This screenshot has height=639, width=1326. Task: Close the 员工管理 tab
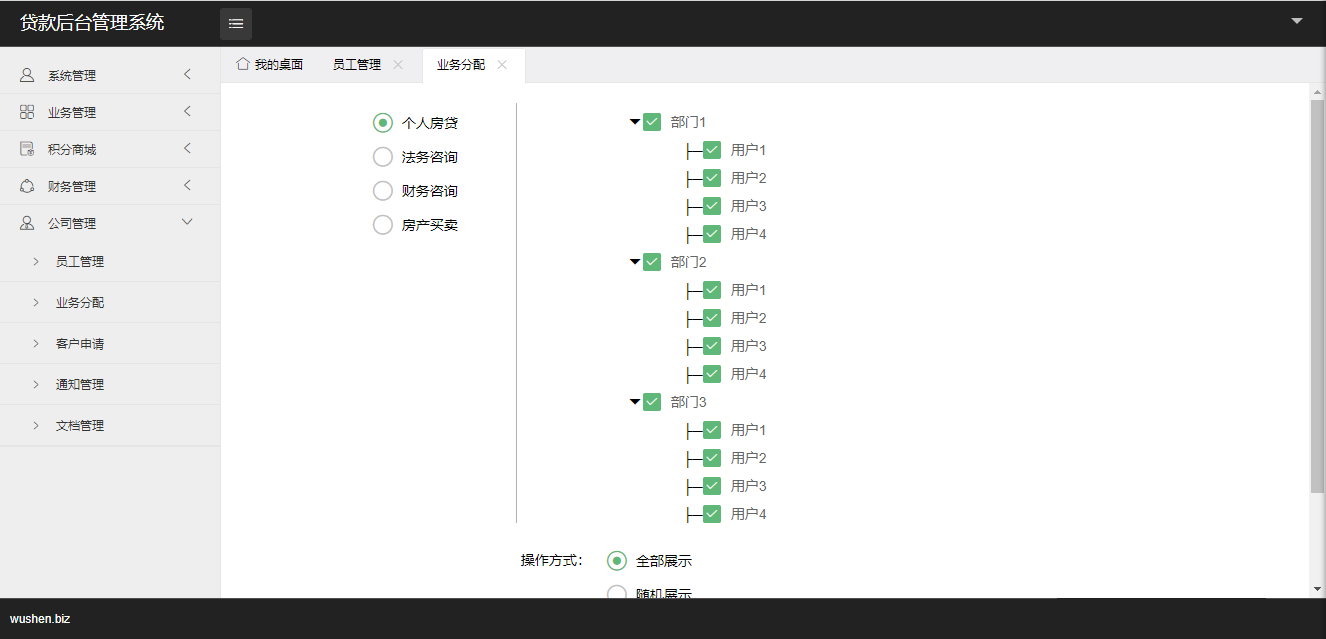click(398, 65)
